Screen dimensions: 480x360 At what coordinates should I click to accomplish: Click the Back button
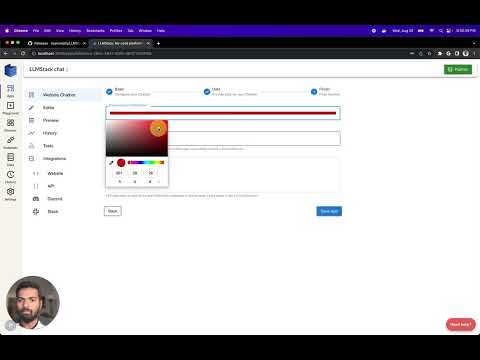tap(113, 211)
